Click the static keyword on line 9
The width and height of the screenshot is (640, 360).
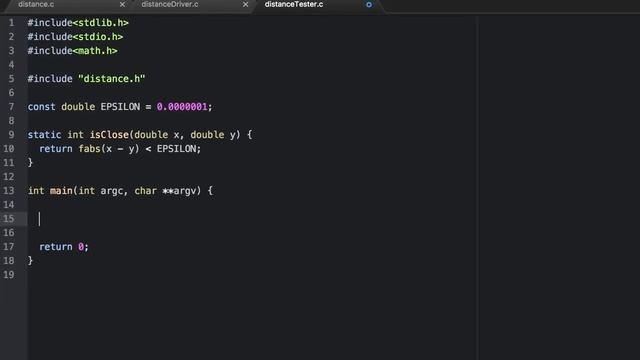[x=44, y=135]
